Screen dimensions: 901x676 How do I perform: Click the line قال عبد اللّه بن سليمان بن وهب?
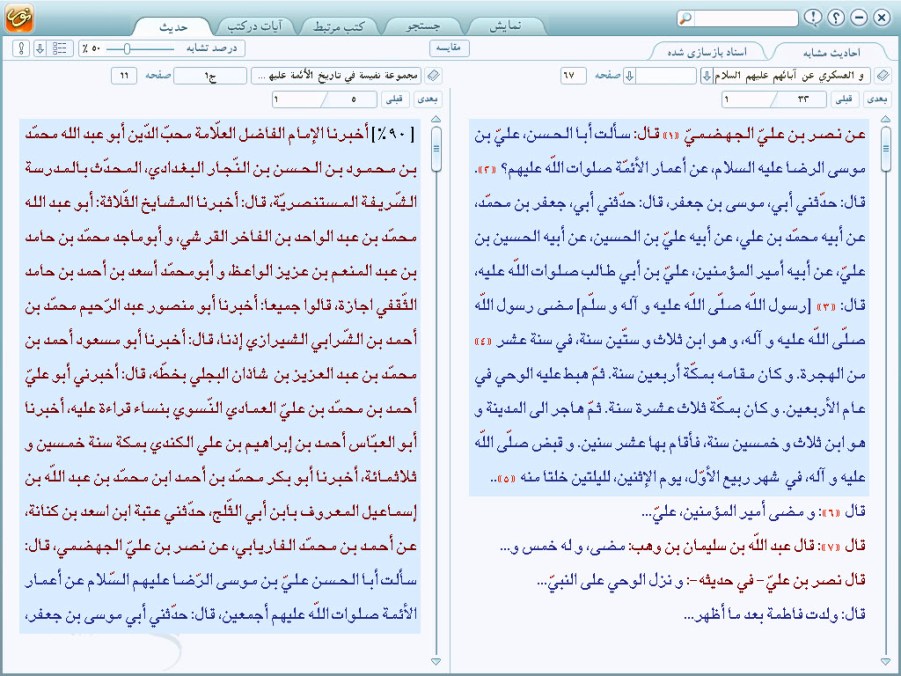click(x=683, y=547)
